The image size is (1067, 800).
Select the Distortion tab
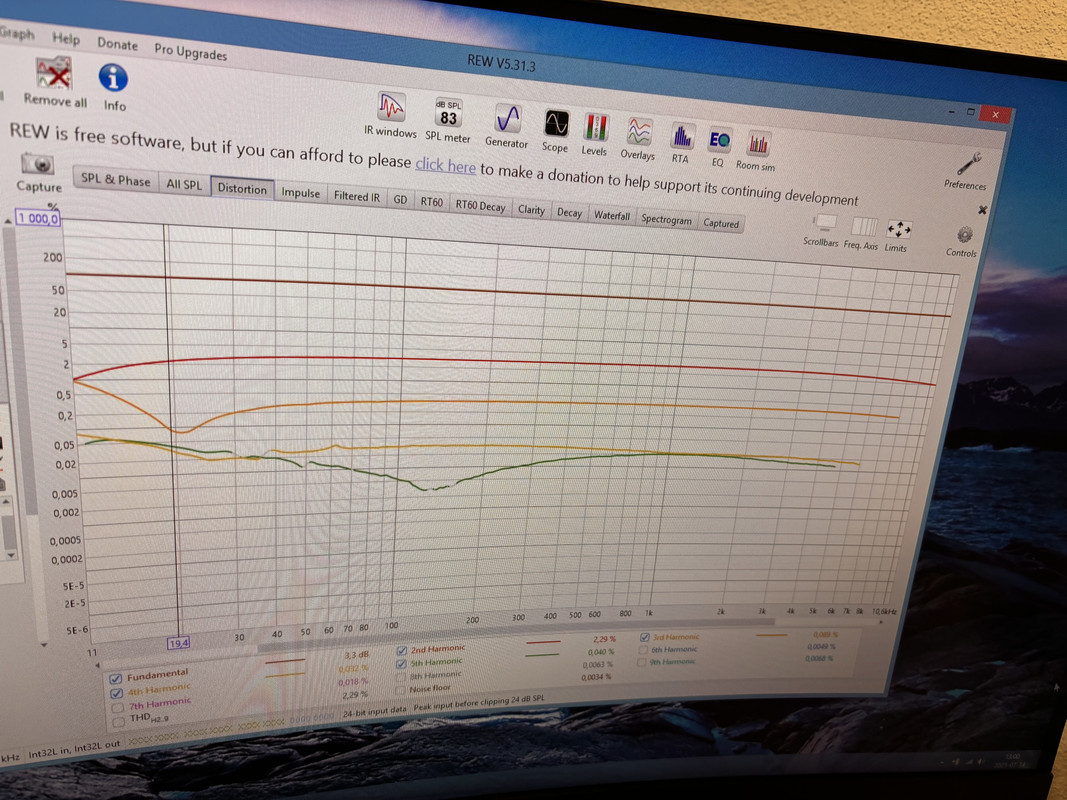click(242, 189)
